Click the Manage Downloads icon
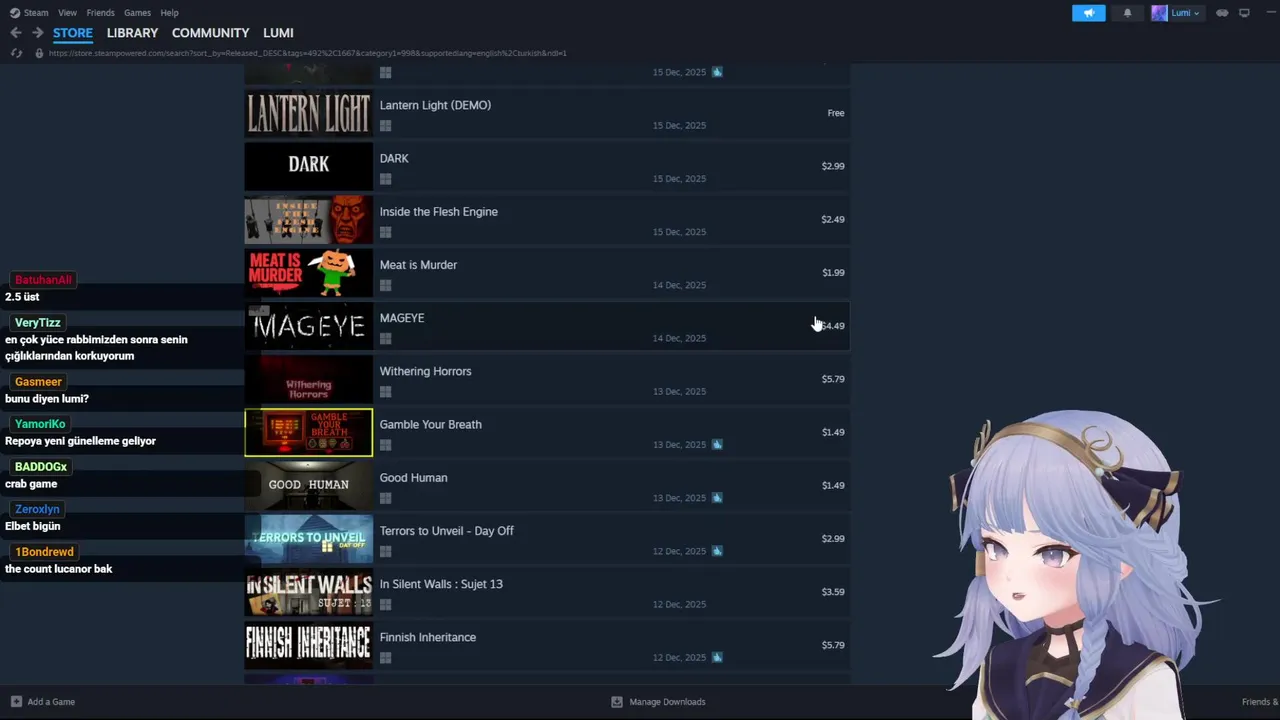The width and height of the screenshot is (1280, 720). coord(617,702)
